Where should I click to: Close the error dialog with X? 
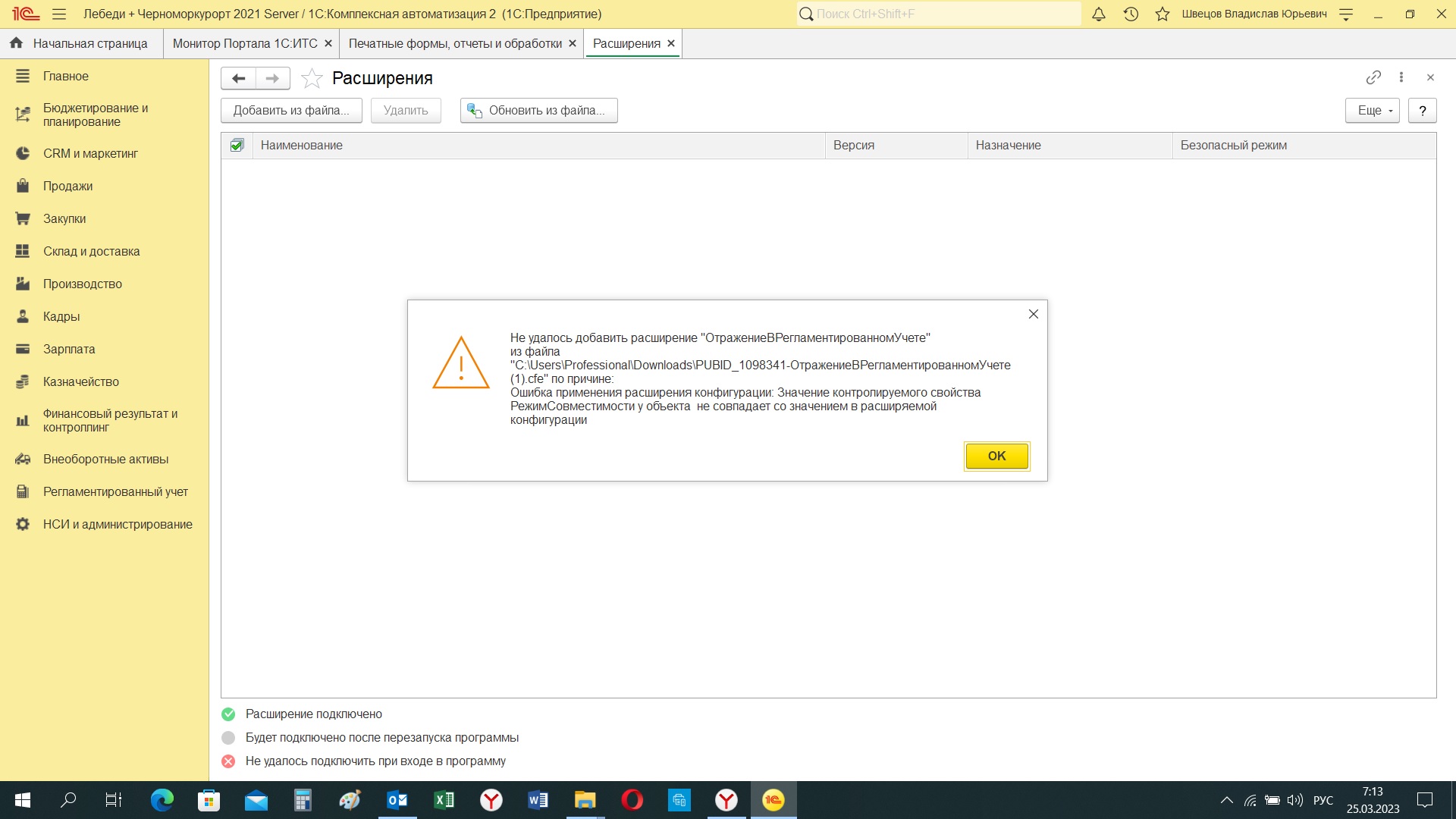pyautogui.click(x=1033, y=314)
